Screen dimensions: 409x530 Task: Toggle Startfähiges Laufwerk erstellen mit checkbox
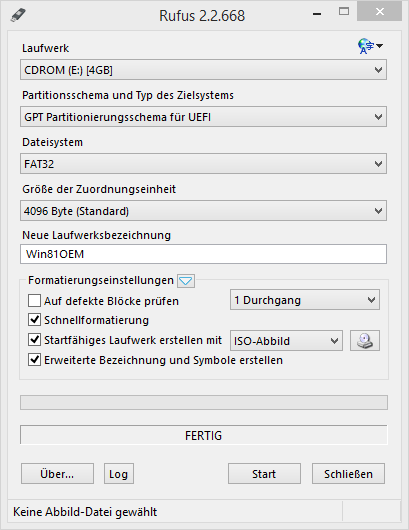(34, 340)
